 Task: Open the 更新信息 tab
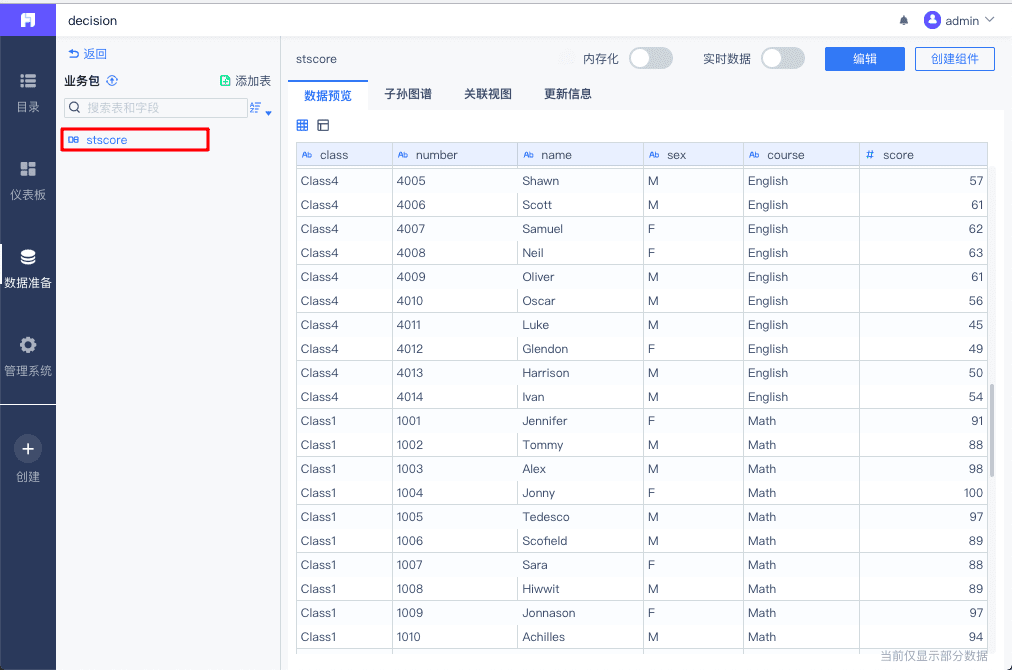568,94
